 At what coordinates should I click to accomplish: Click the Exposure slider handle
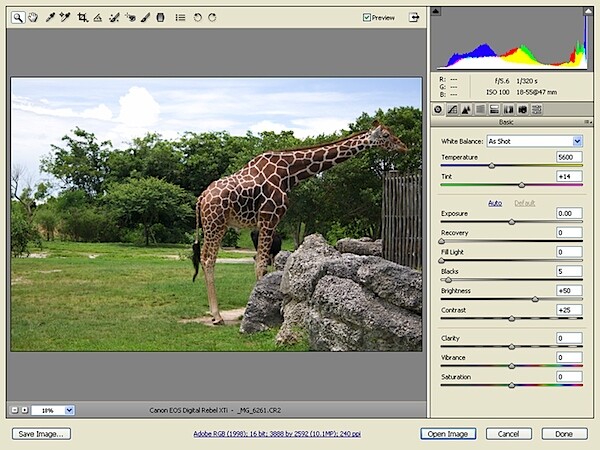512,222
